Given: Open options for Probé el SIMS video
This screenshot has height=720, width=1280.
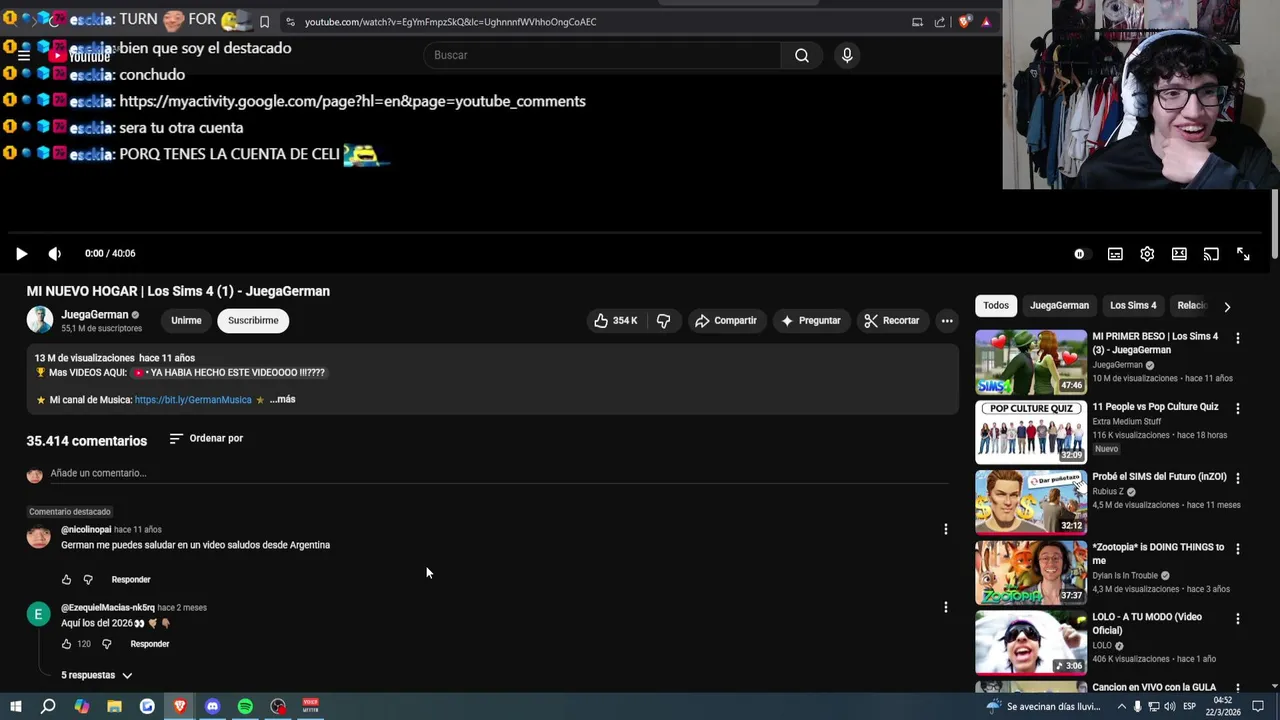Looking at the screenshot, I should (1238, 479).
